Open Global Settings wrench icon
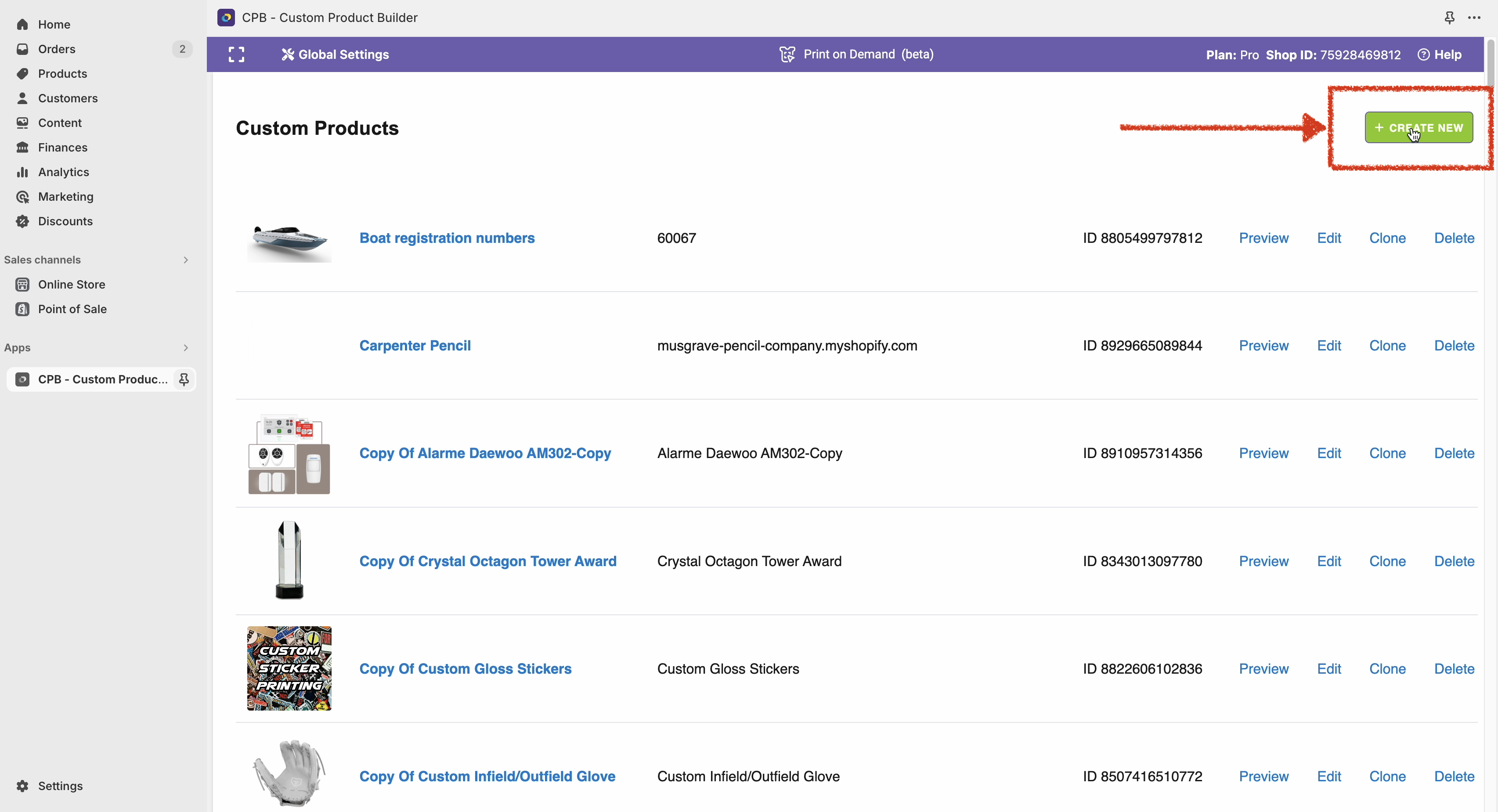This screenshot has height=812, width=1498. point(288,55)
